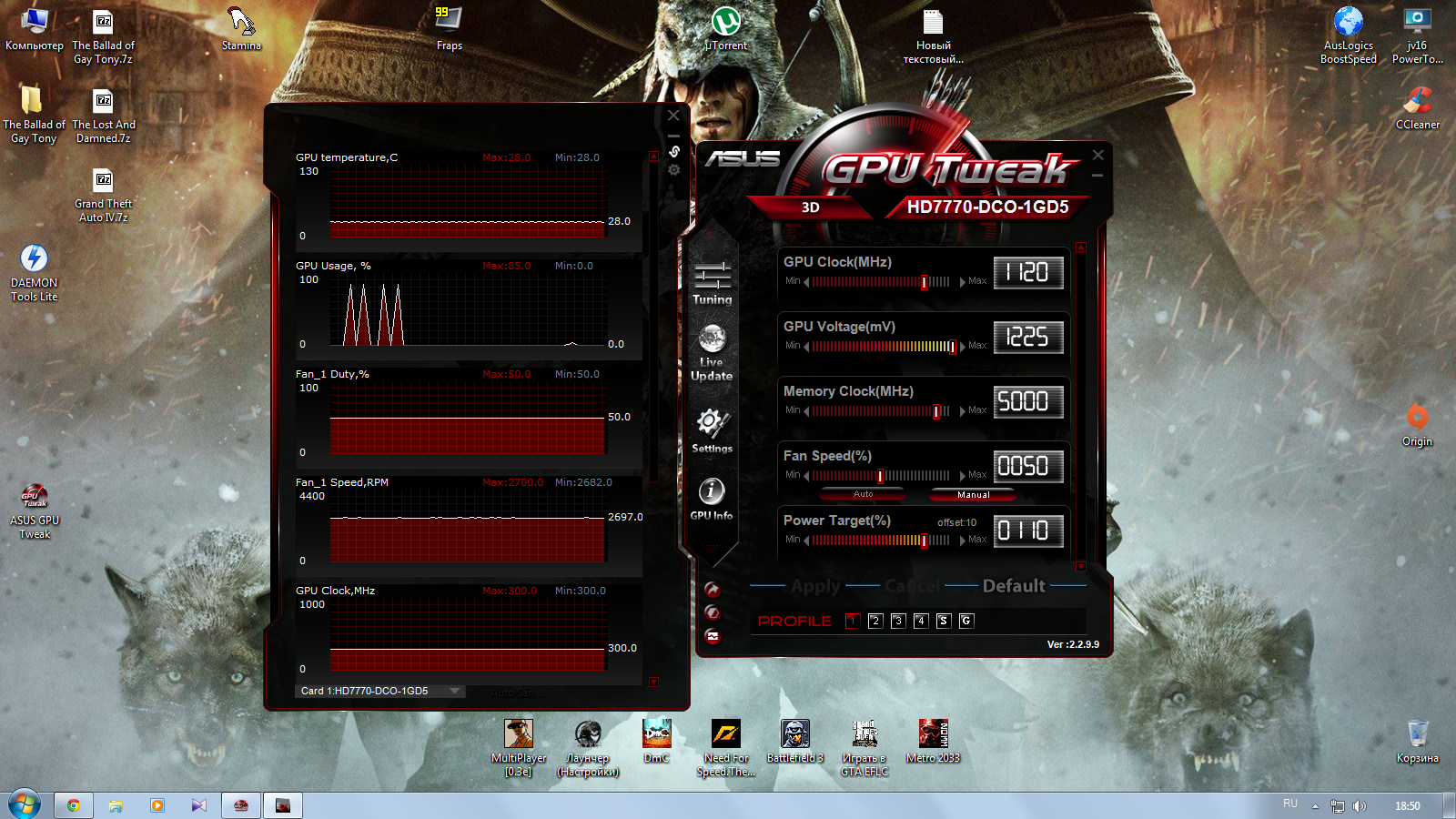Viewport: 1456px width, 819px height.
Task: Open the Settings gear in GPU Tweak sidebar
Action: tap(712, 430)
